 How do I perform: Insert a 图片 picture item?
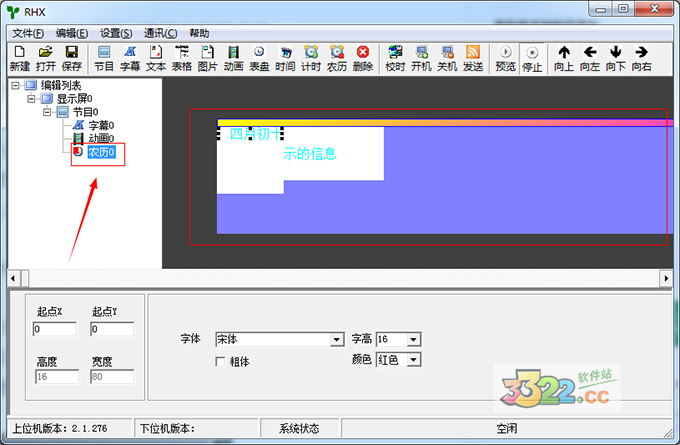[x=207, y=58]
